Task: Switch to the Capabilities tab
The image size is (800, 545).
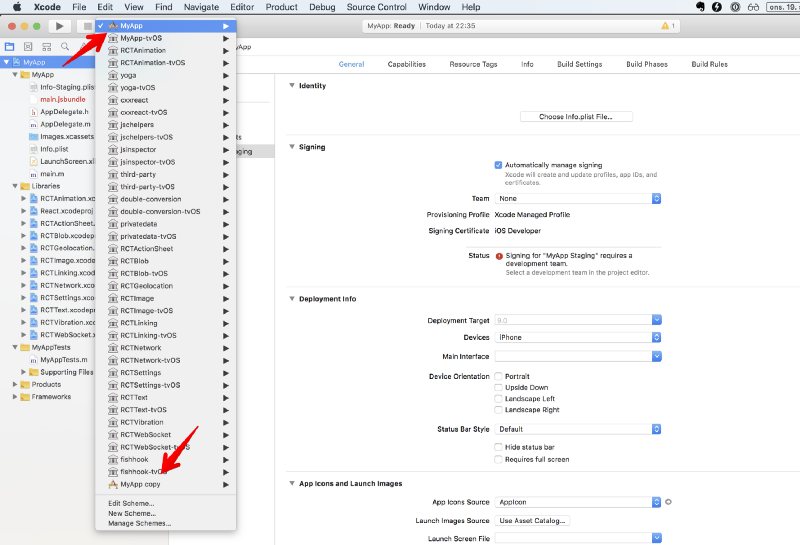Action: tap(407, 64)
